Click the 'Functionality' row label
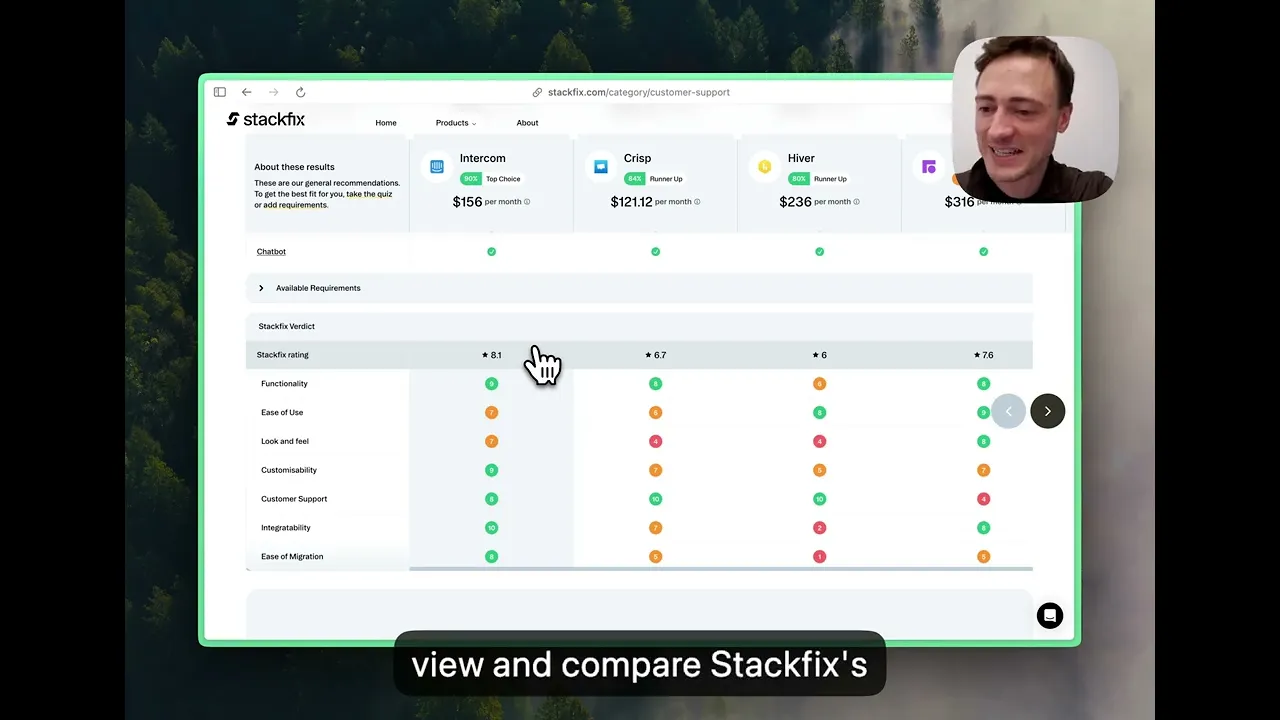 click(x=284, y=384)
